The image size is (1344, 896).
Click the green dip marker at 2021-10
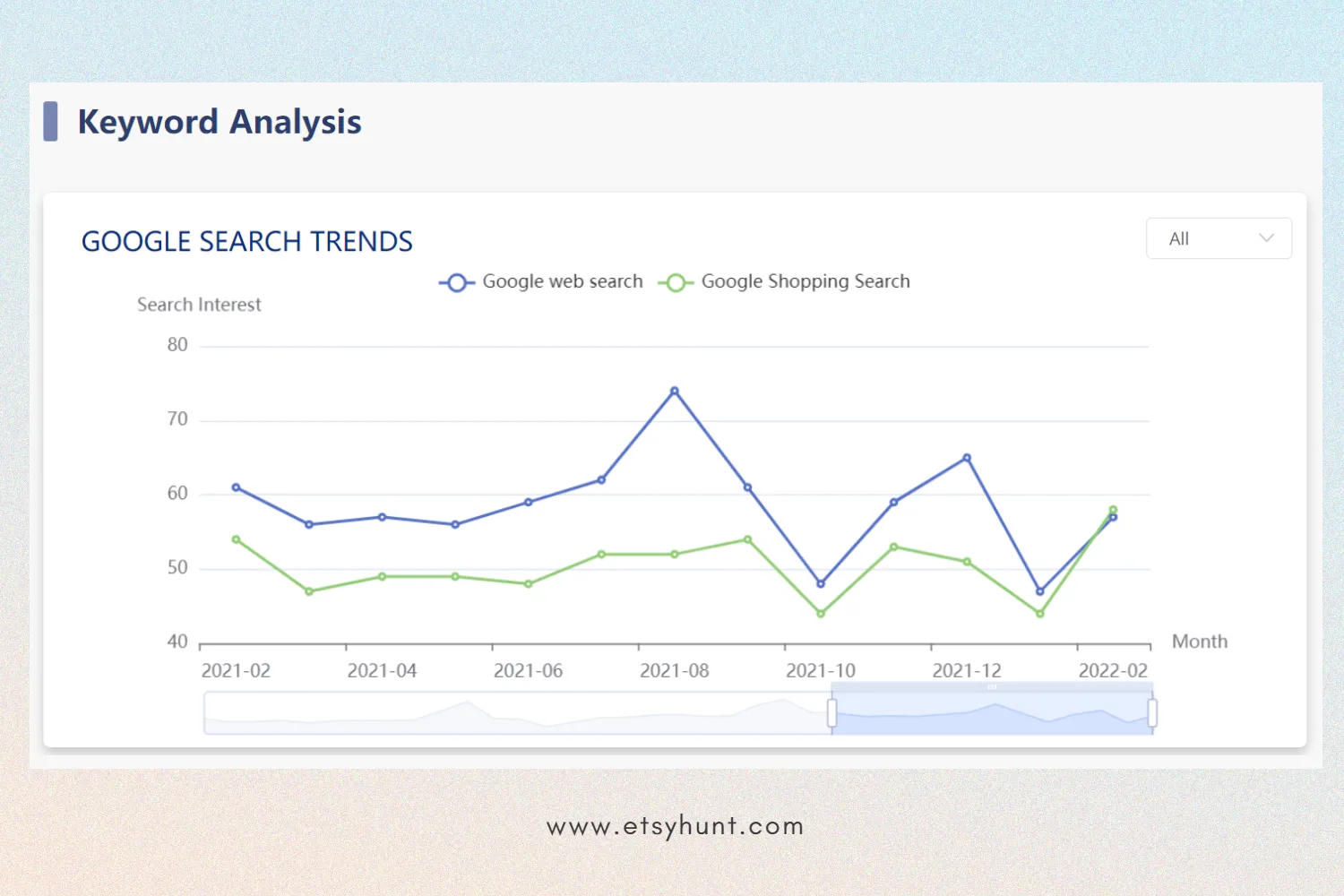point(820,613)
